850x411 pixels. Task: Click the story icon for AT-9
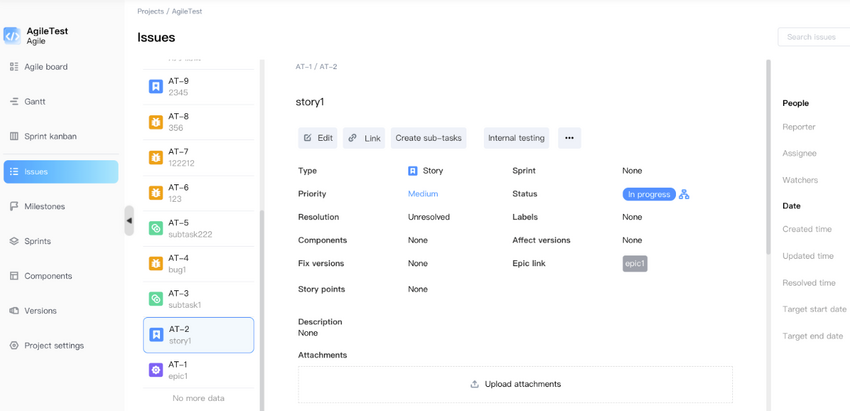coord(156,87)
